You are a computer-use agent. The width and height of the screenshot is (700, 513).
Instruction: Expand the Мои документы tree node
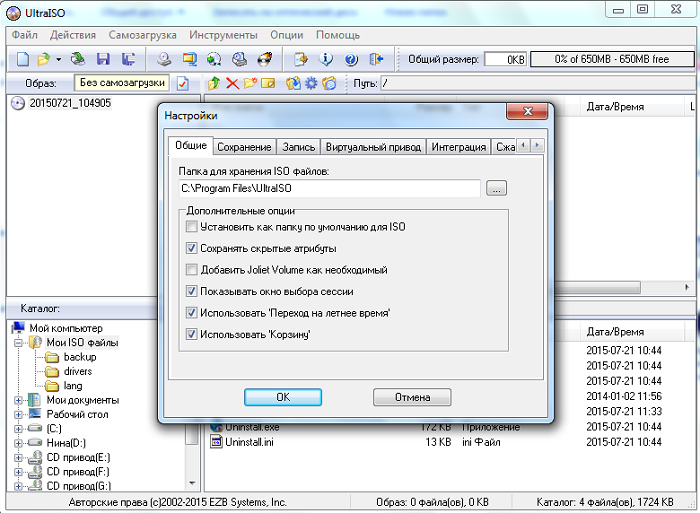coord(18,400)
